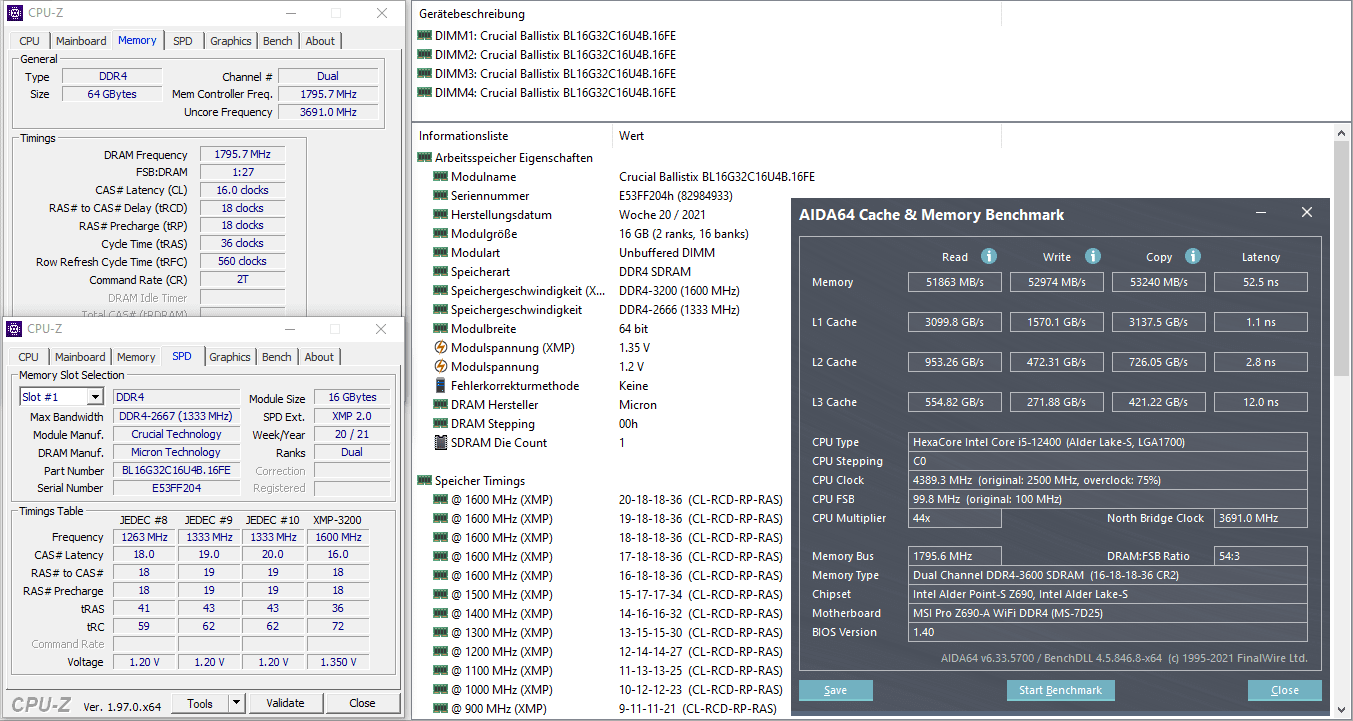Click the DRAM Hersteller row icon
This screenshot has width=1353, height=721.
pyautogui.click(x=441, y=405)
